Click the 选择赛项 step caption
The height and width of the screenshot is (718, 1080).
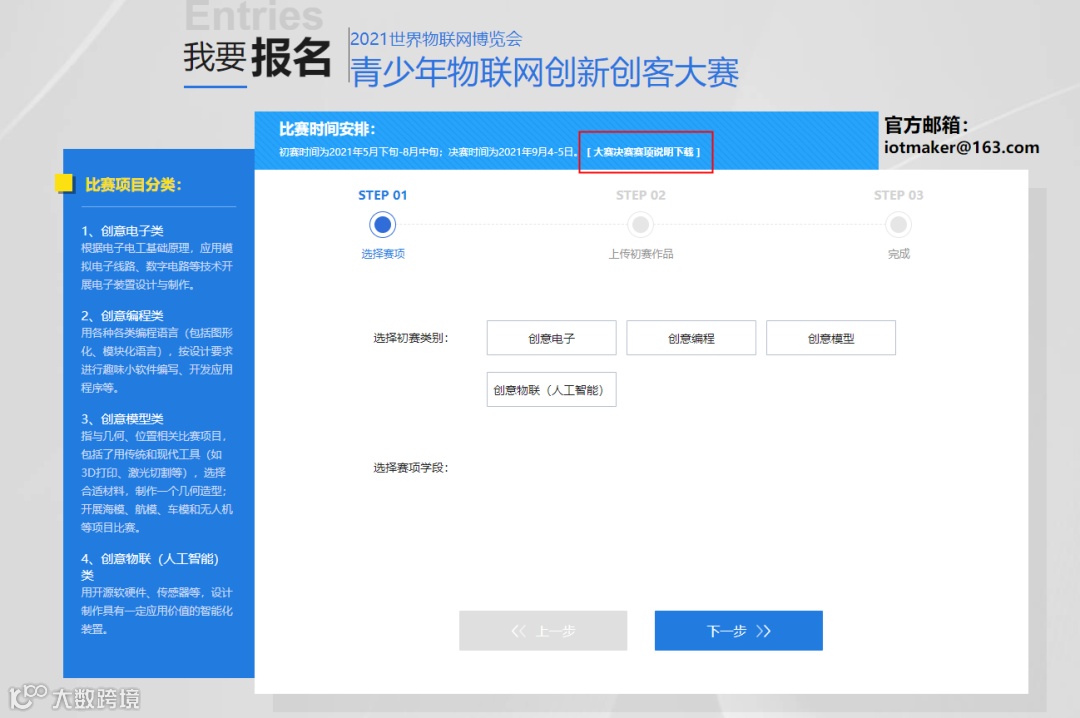click(x=383, y=254)
